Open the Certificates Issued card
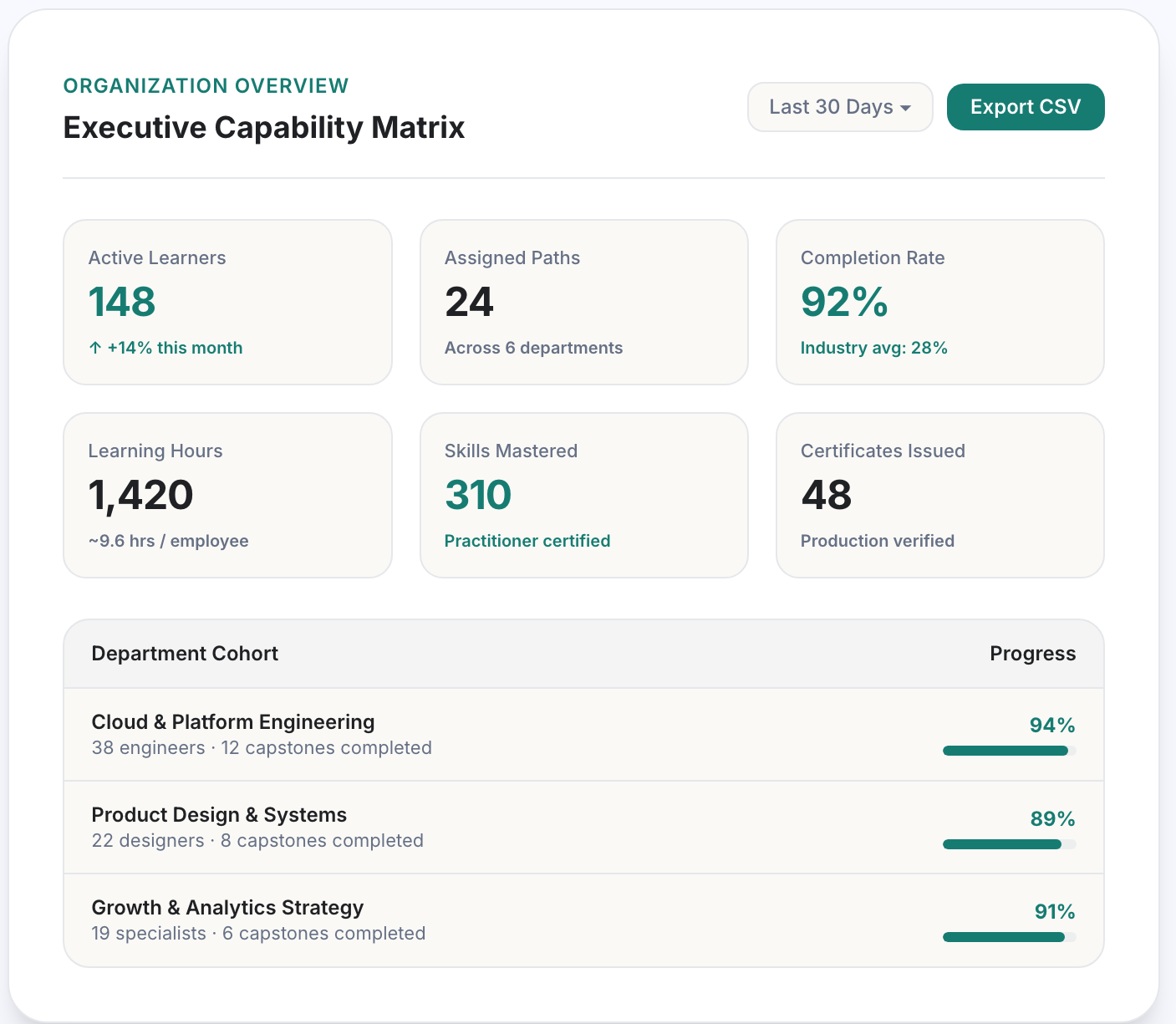Image resolution: width=1176 pixels, height=1024 pixels. [940, 495]
